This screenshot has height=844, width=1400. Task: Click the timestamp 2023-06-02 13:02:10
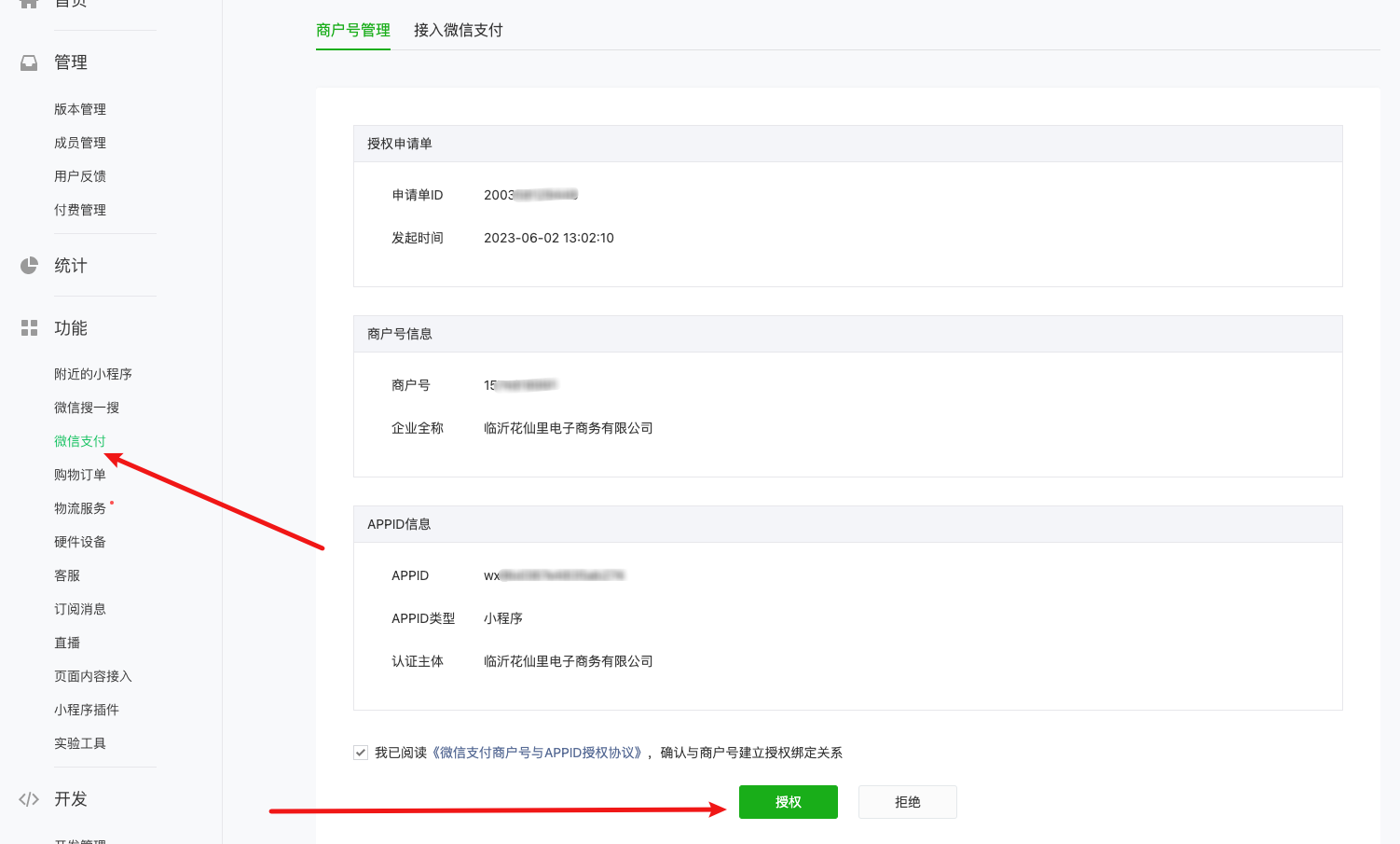point(549,238)
